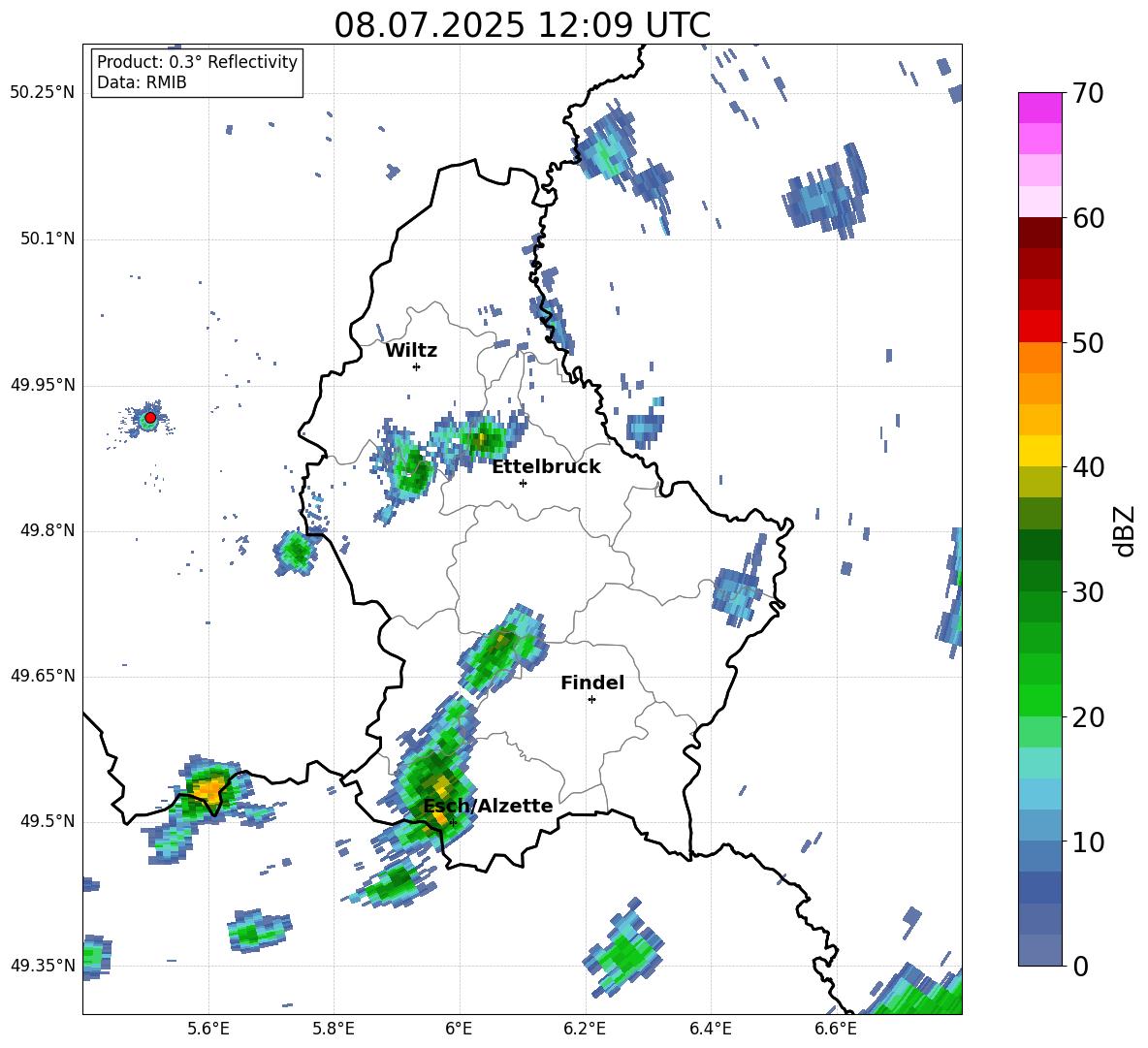Click the colorbar tick label 70
This screenshot has height=1048, width=1148.
coord(1088,94)
